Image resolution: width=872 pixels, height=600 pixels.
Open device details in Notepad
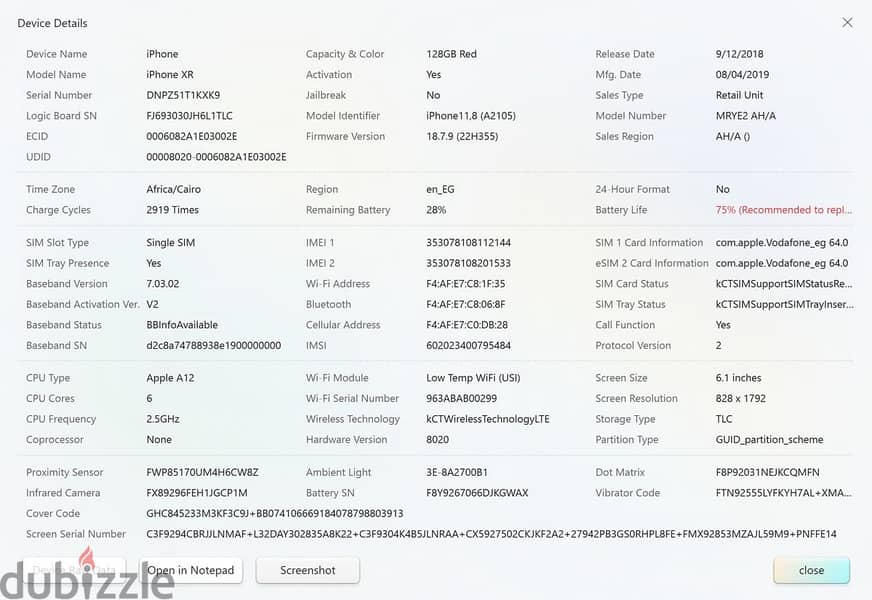point(191,570)
